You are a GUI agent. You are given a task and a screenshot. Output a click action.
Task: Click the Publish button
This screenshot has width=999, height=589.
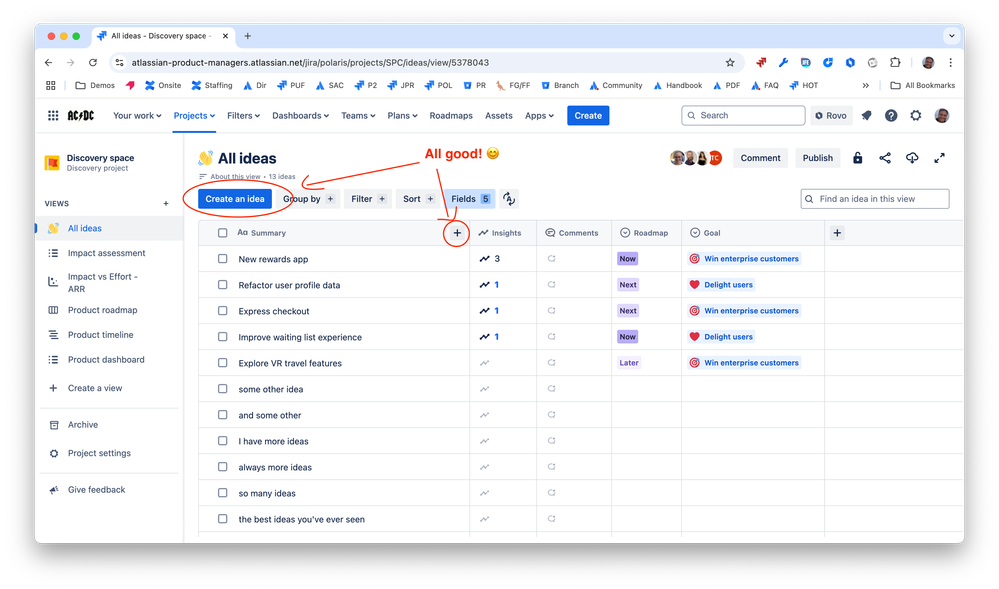(x=817, y=158)
